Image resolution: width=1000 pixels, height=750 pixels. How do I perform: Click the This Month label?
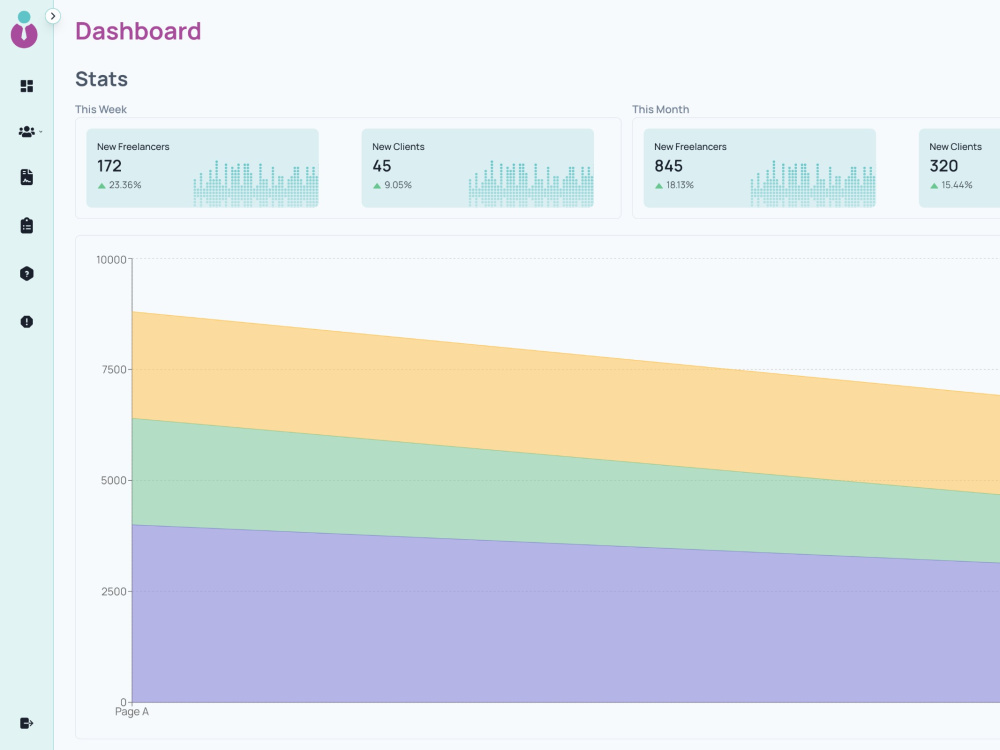(x=661, y=109)
